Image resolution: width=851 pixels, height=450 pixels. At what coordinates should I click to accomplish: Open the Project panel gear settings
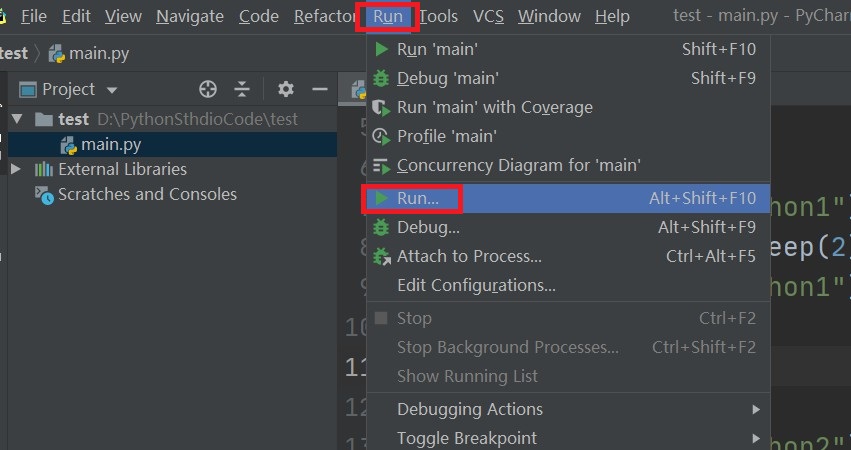point(285,89)
